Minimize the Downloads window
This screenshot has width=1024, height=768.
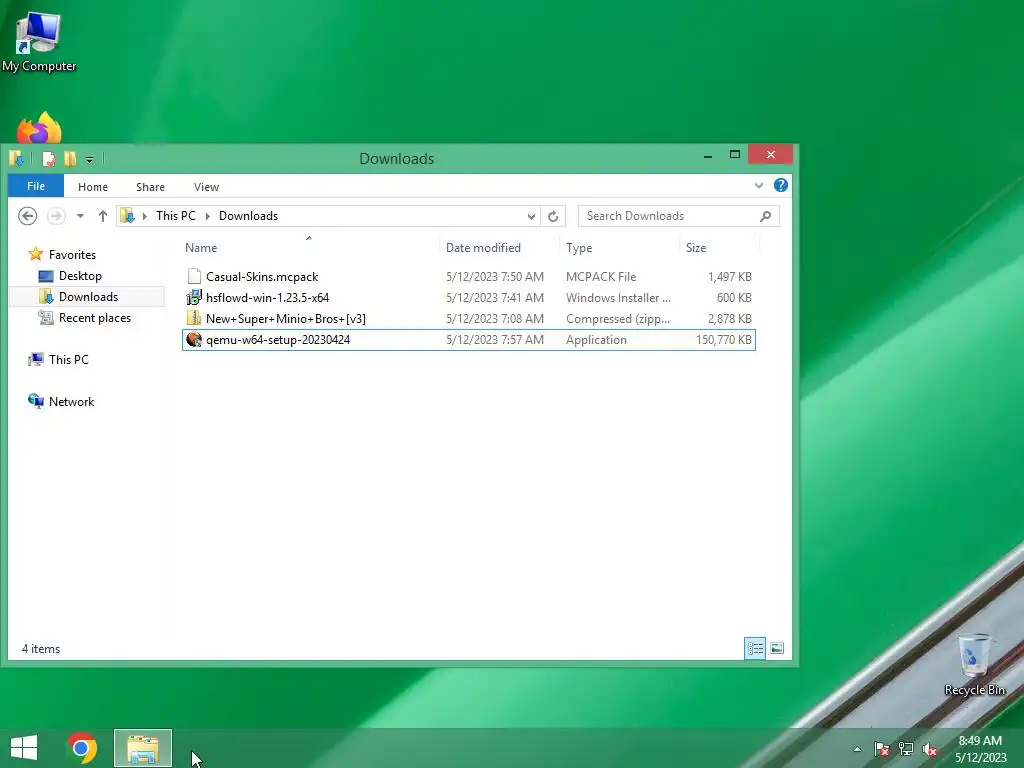click(x=708, y=155)
